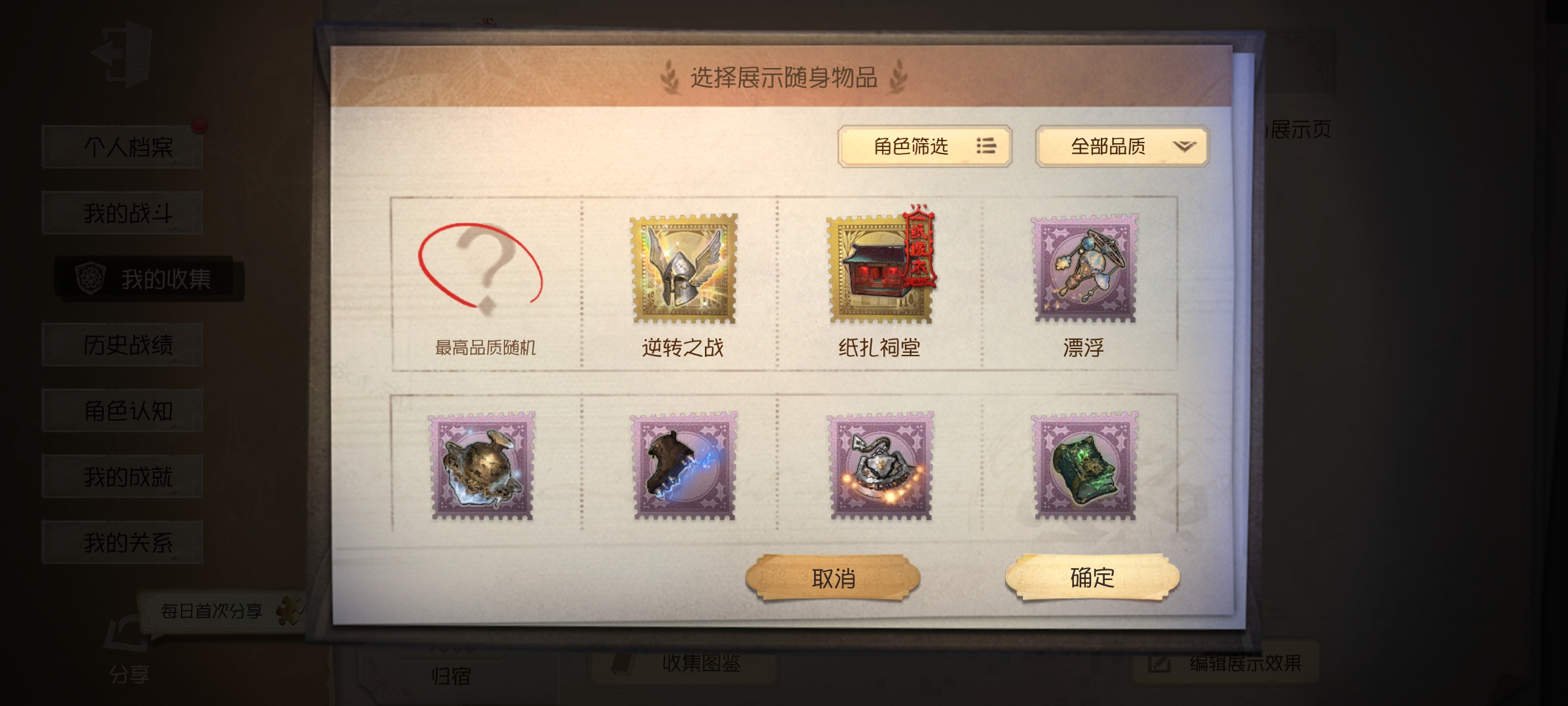
Task: Choose the 纸扎祠堂 red temple stamp
Action: tap(880, 269)
